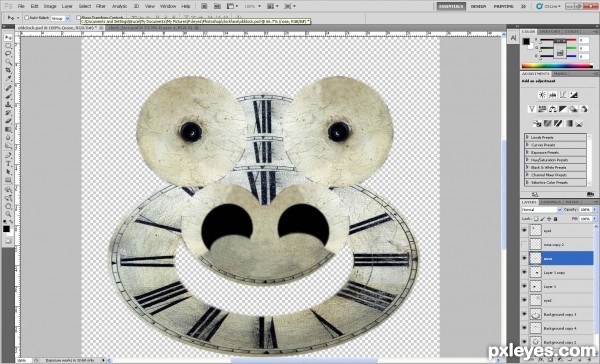Select the Rectangular Marquee tool

point(8,46)
